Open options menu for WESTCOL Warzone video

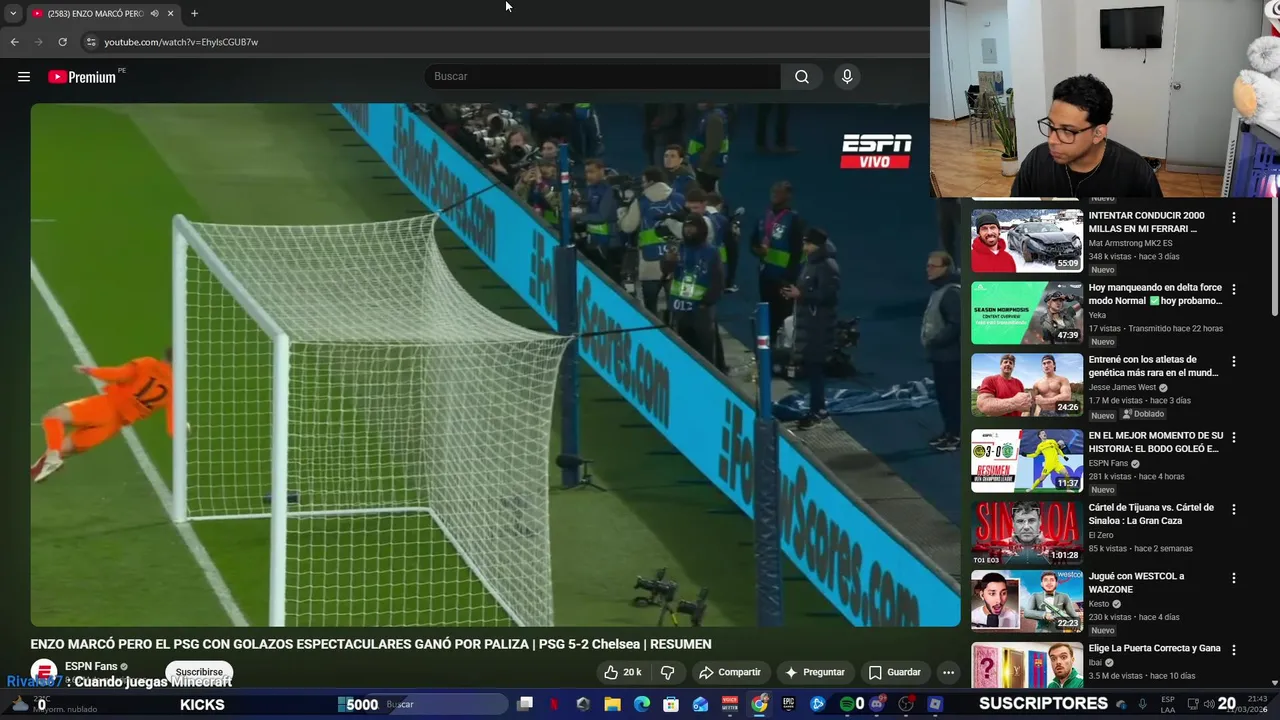(1233, 578)
